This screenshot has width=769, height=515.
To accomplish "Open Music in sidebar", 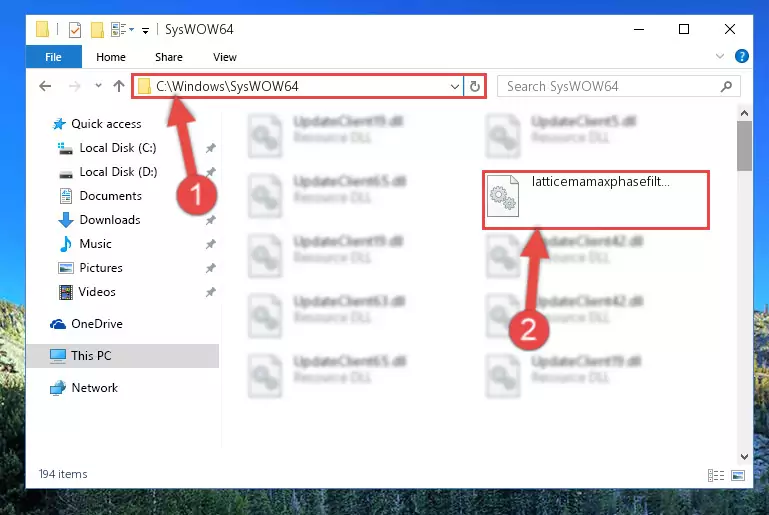I will coord(95,244).
